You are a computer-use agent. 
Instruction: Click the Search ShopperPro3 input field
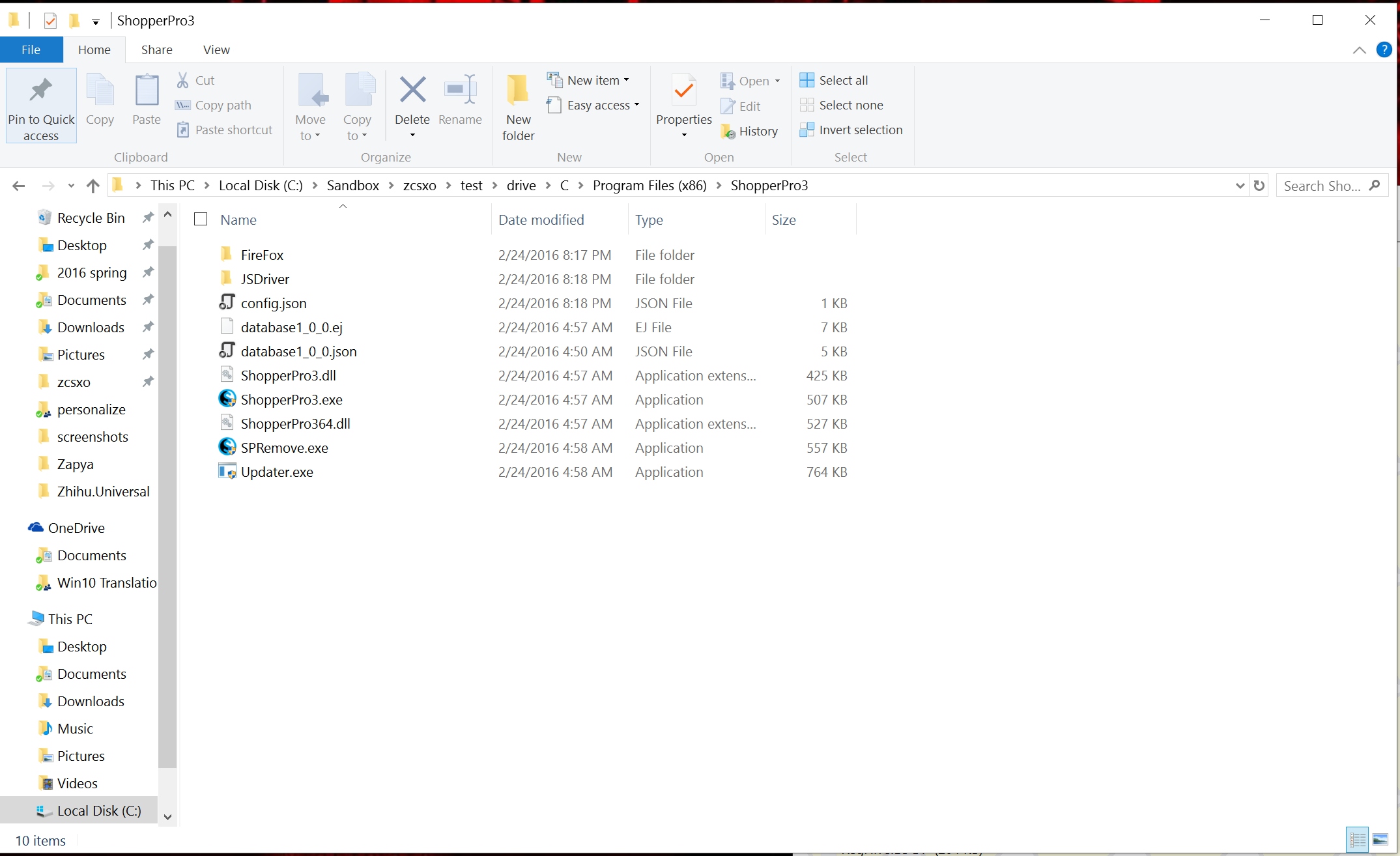click(x=1322, y=186)
